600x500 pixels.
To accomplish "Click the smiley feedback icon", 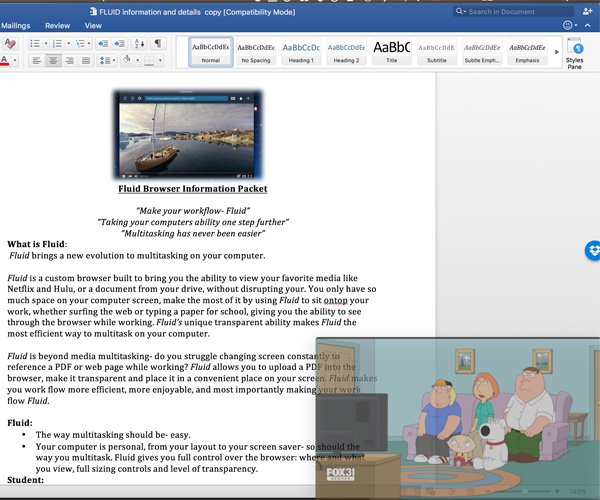I will (x=567, y=25).
